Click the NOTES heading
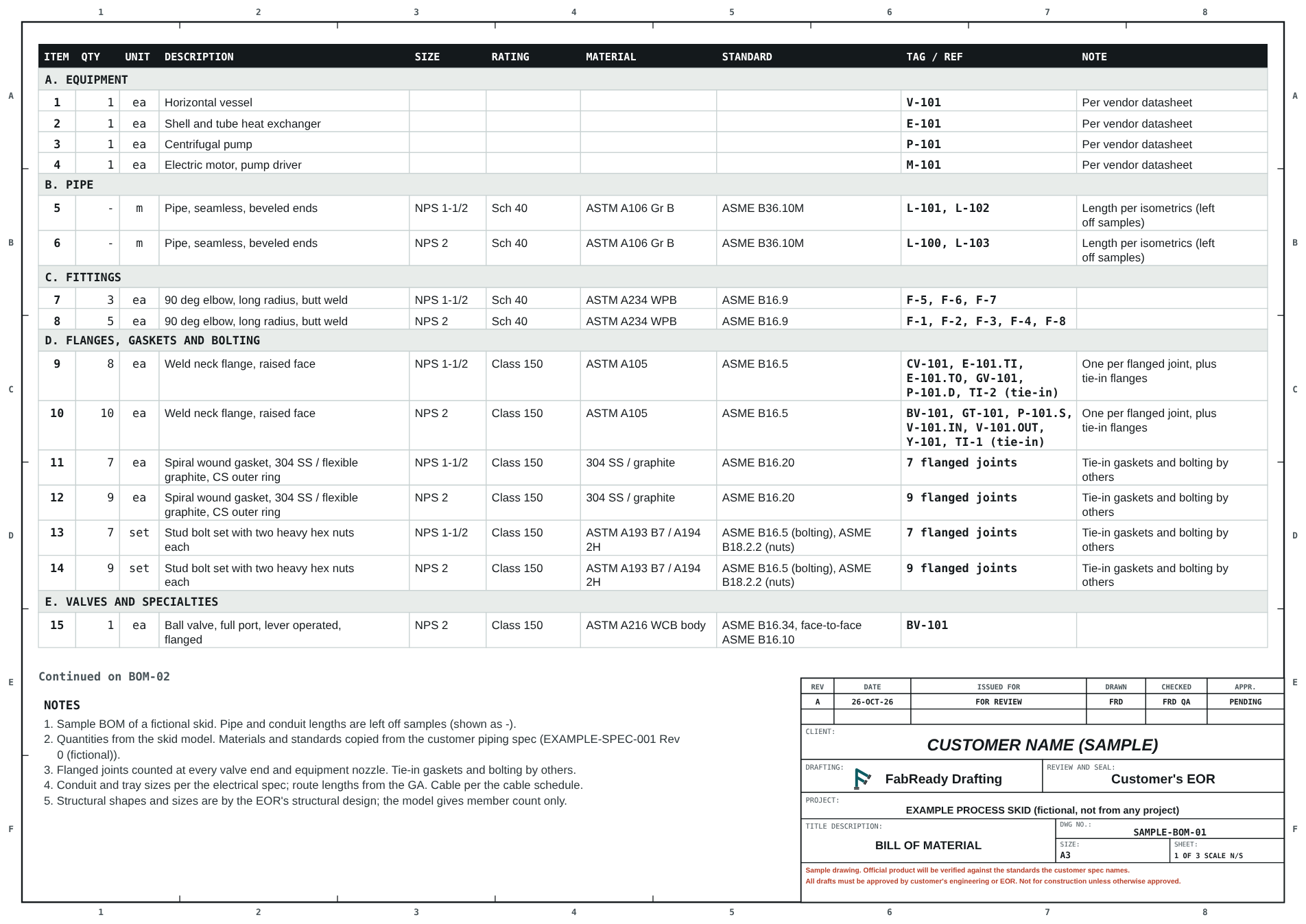The image size is (1306, 924). [62, 705]
